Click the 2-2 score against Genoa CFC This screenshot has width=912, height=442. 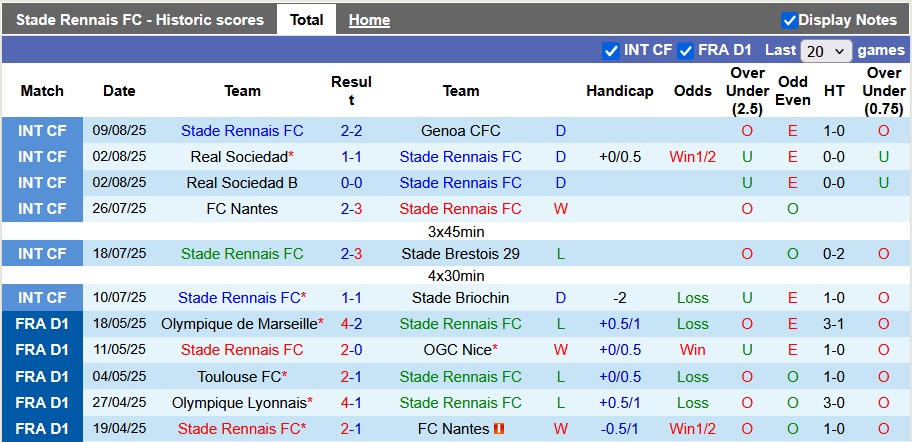(351, 131)
